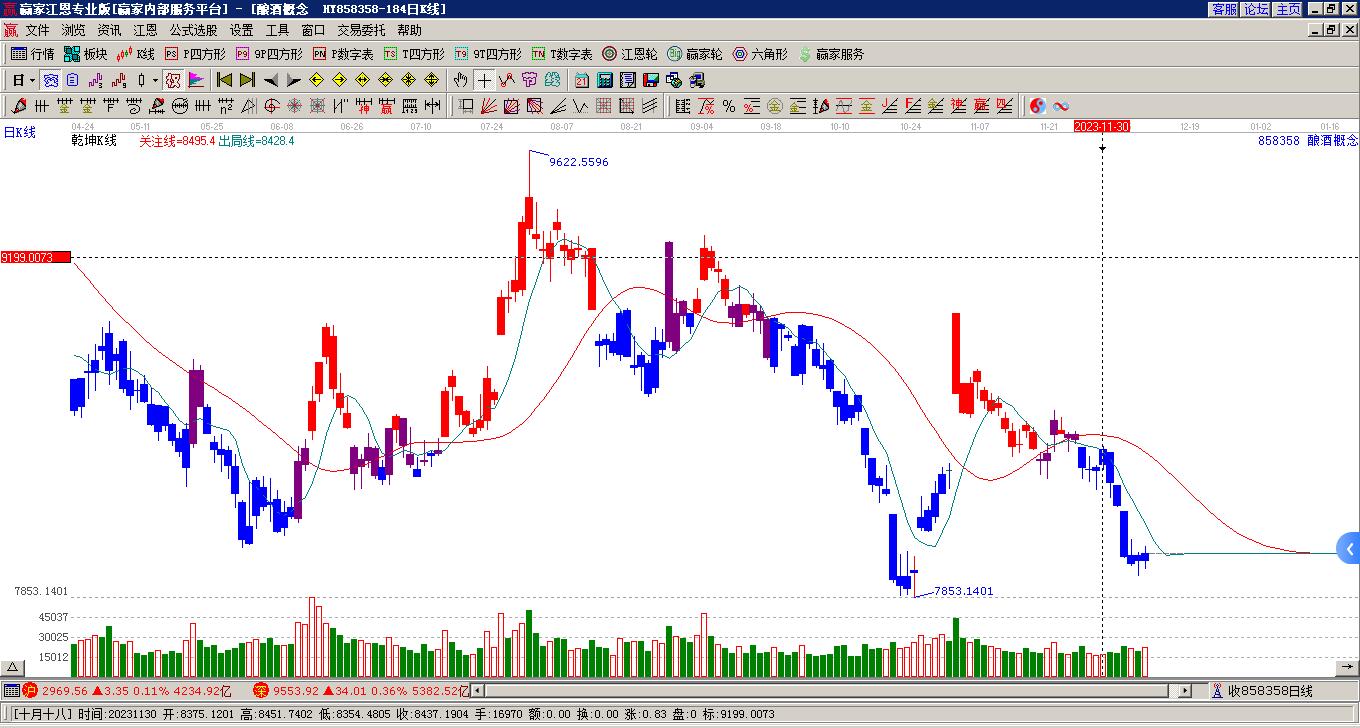Switch to the K线 chart view
1360x728 pixels.
136,54
